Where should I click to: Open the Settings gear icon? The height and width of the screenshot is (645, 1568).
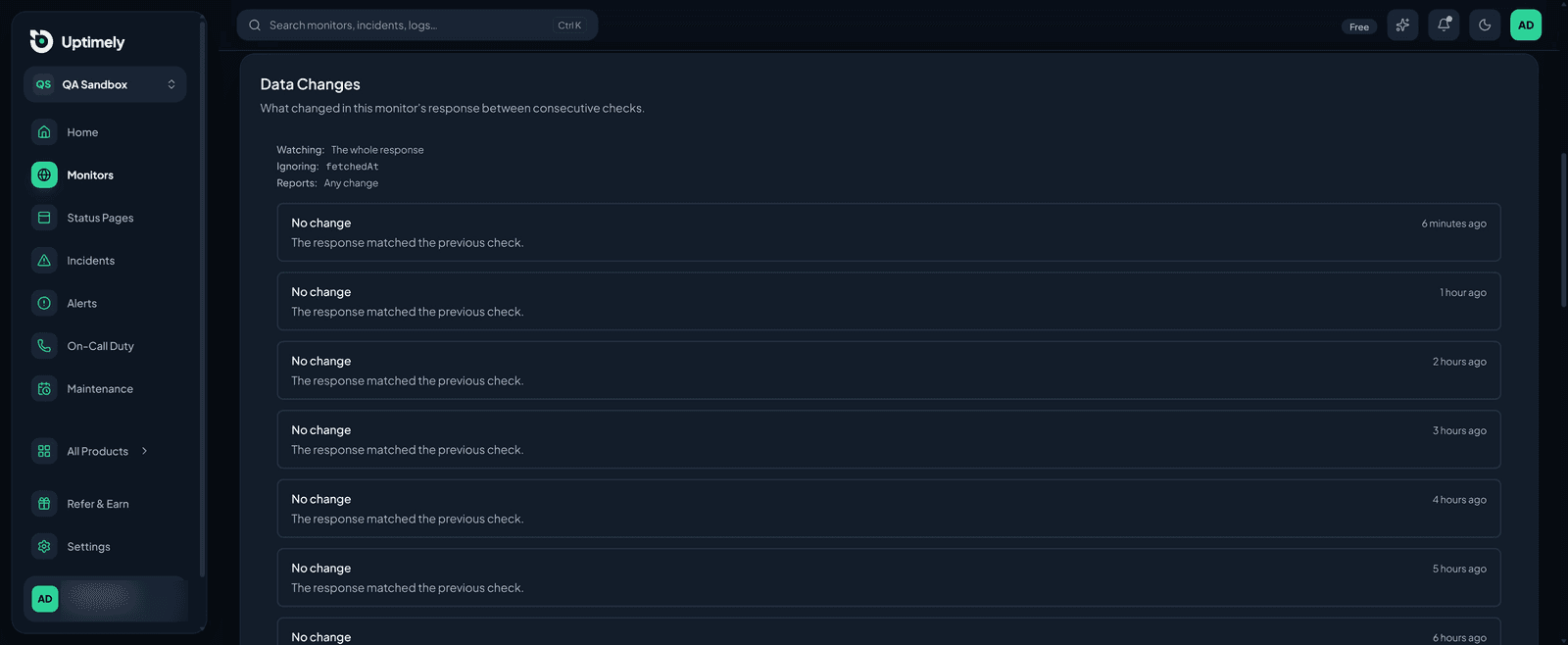tap(44, 547)
